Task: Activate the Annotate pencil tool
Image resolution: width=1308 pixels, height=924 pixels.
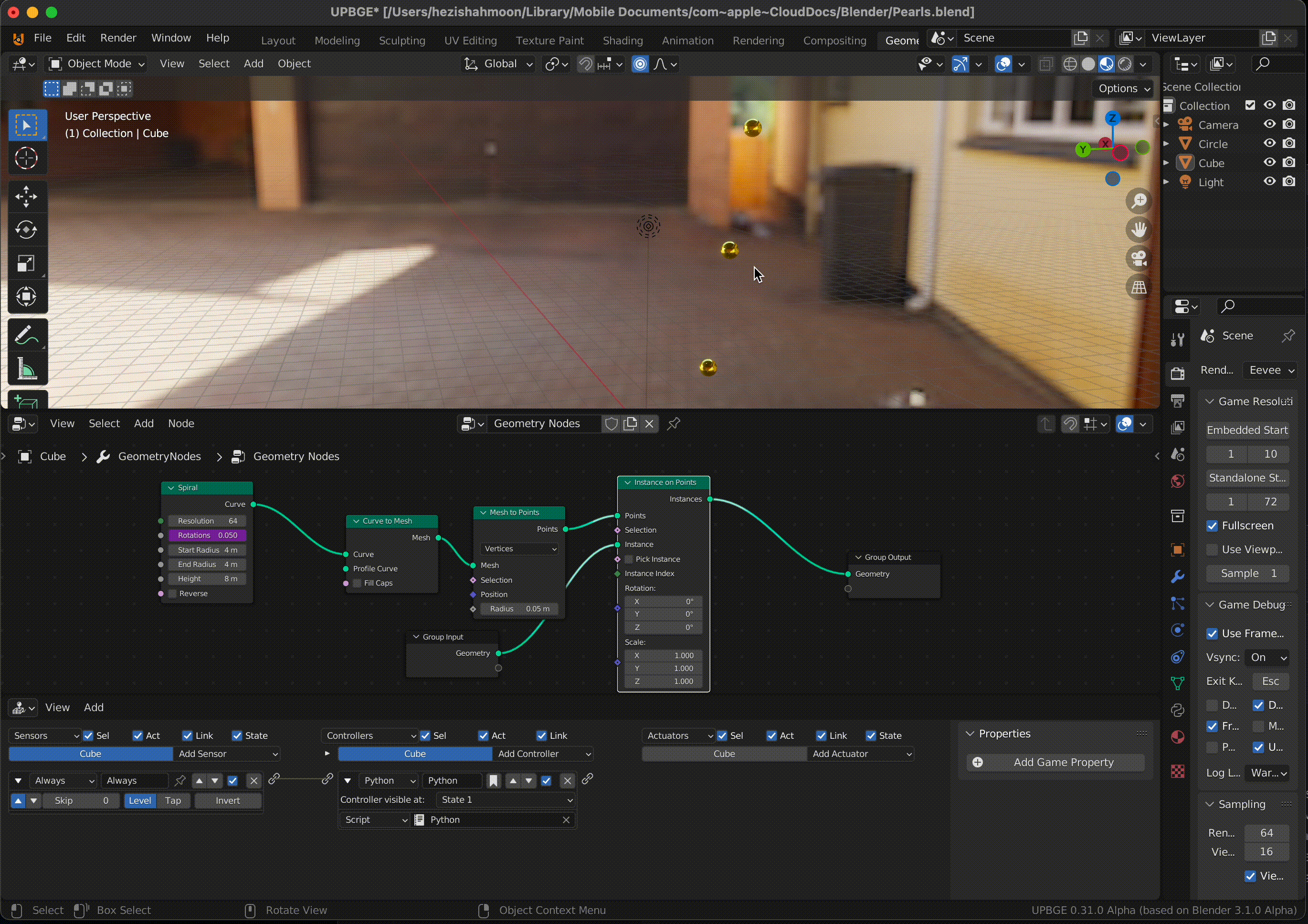Action: [26, 336]
